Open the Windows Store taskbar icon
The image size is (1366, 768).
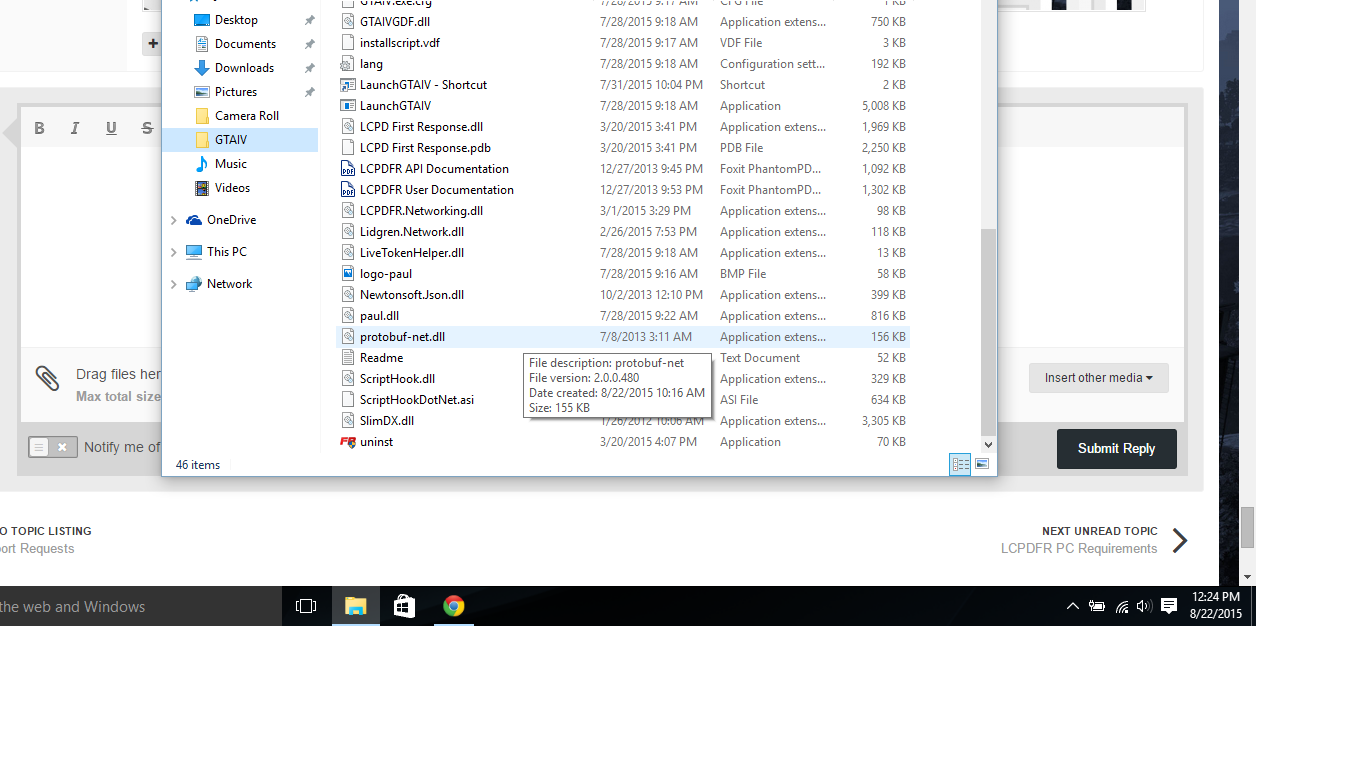coord(404,606)
